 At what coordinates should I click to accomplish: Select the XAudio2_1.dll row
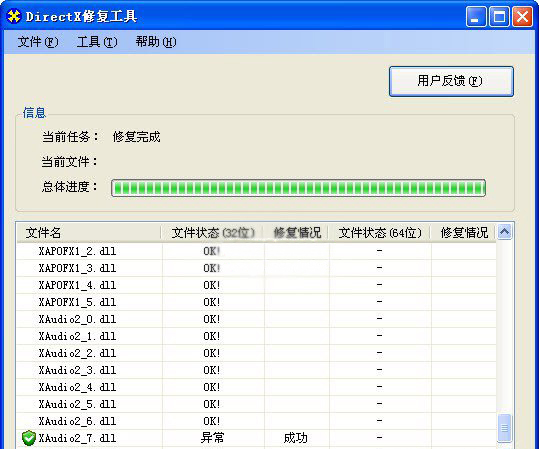256,336
